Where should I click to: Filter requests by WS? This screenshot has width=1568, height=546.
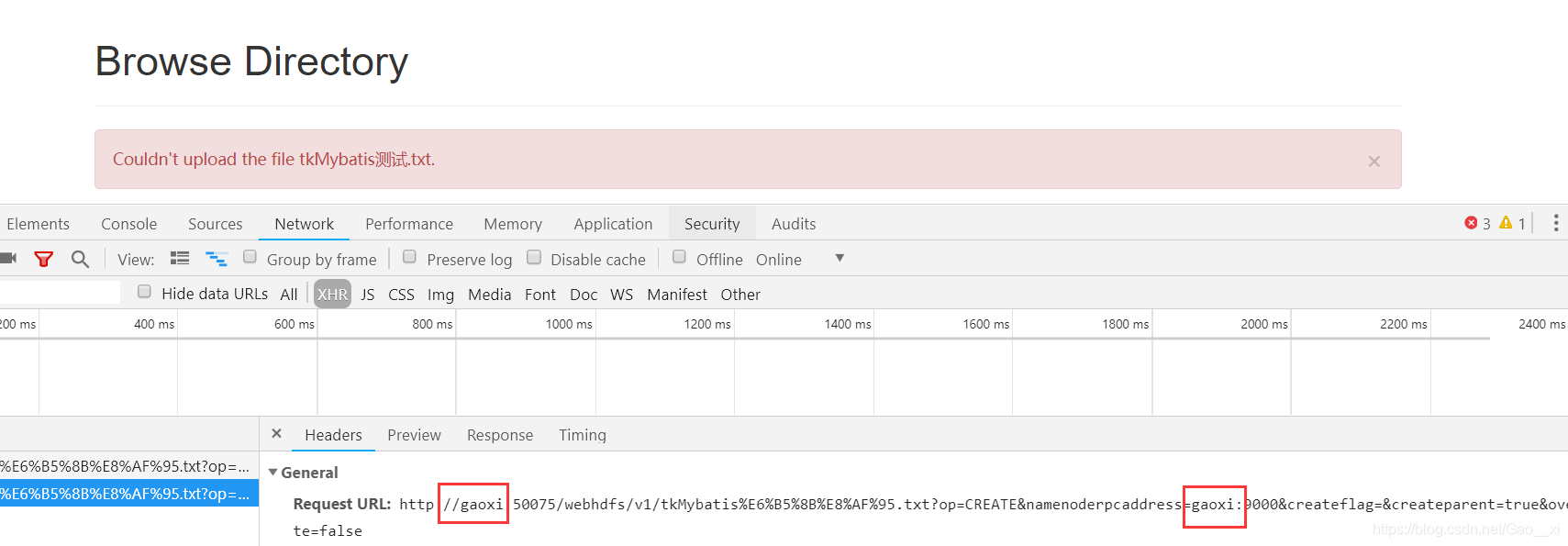(x=621, y=295)
